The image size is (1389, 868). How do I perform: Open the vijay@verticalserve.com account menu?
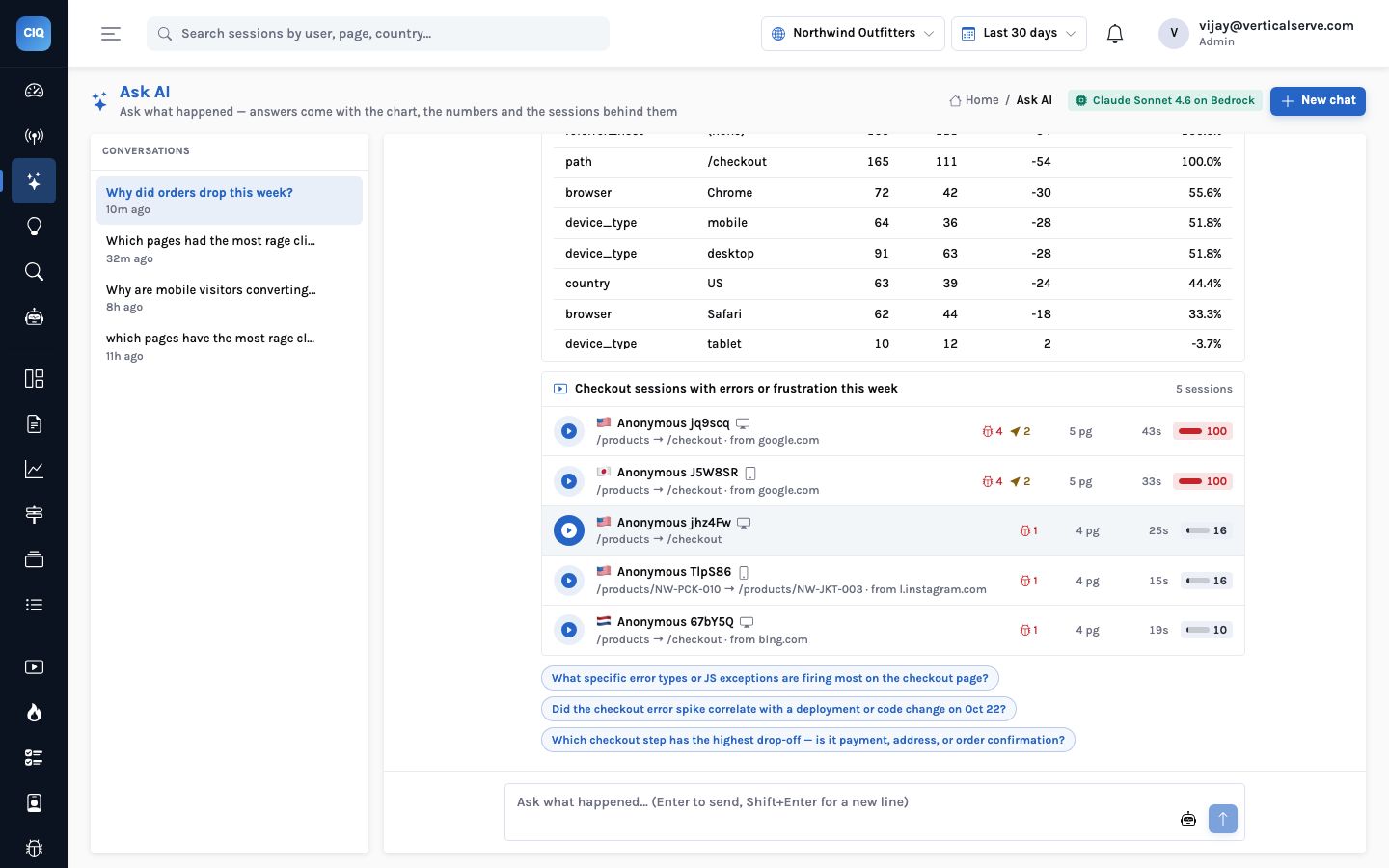pos(1257,33)
